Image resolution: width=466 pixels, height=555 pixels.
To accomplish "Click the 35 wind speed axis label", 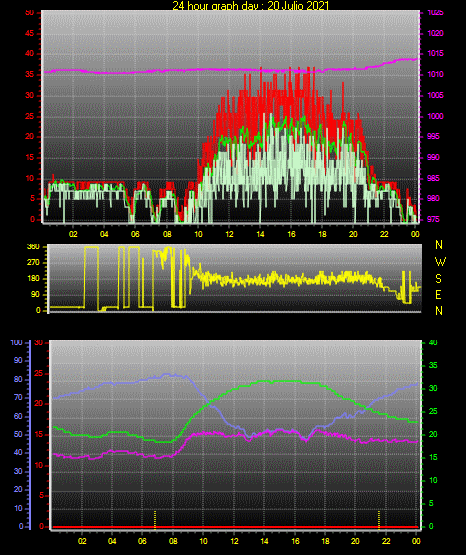I will point(30,74).
